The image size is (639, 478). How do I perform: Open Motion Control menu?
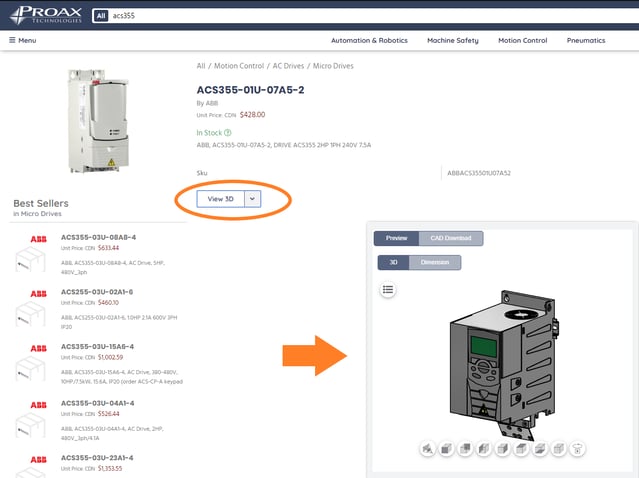click(522, 40)
